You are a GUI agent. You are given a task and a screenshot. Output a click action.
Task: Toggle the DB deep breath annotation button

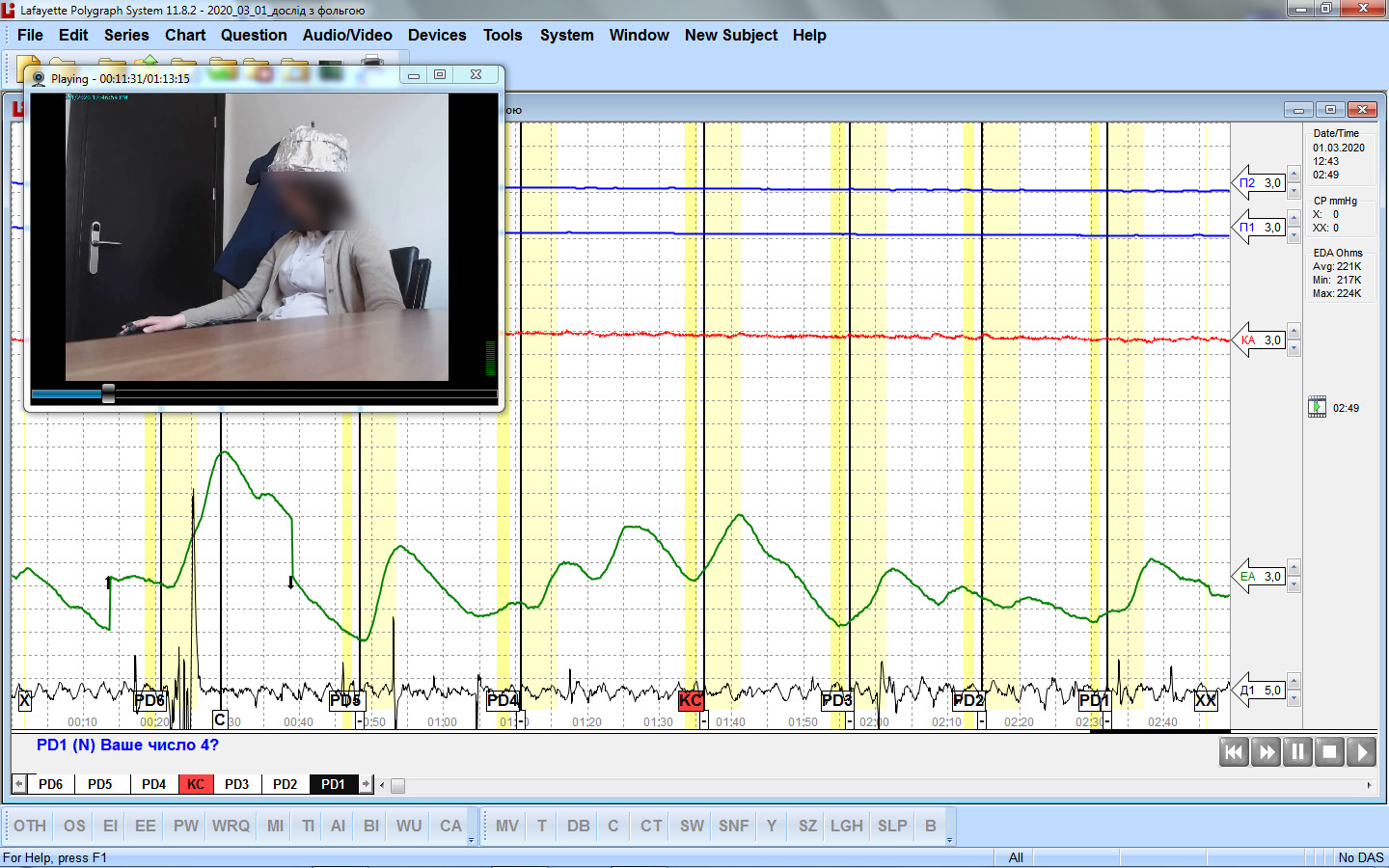tap(578, 826)
